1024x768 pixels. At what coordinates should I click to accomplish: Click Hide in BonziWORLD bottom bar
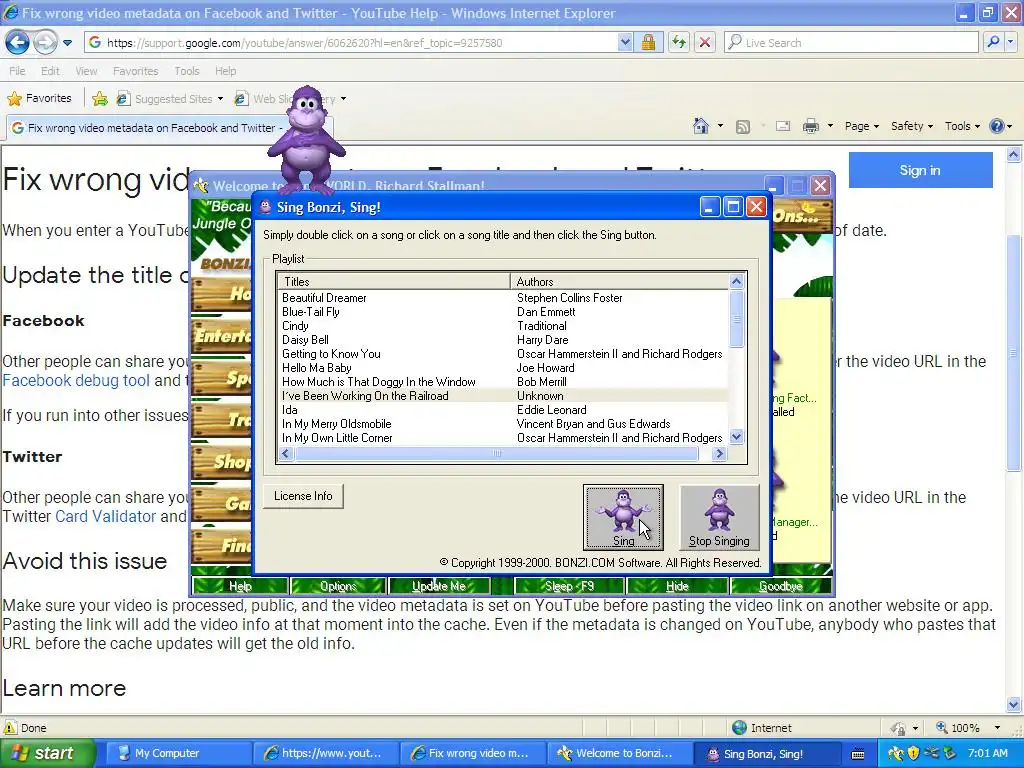pyautogui.click(x=677, y=586)
